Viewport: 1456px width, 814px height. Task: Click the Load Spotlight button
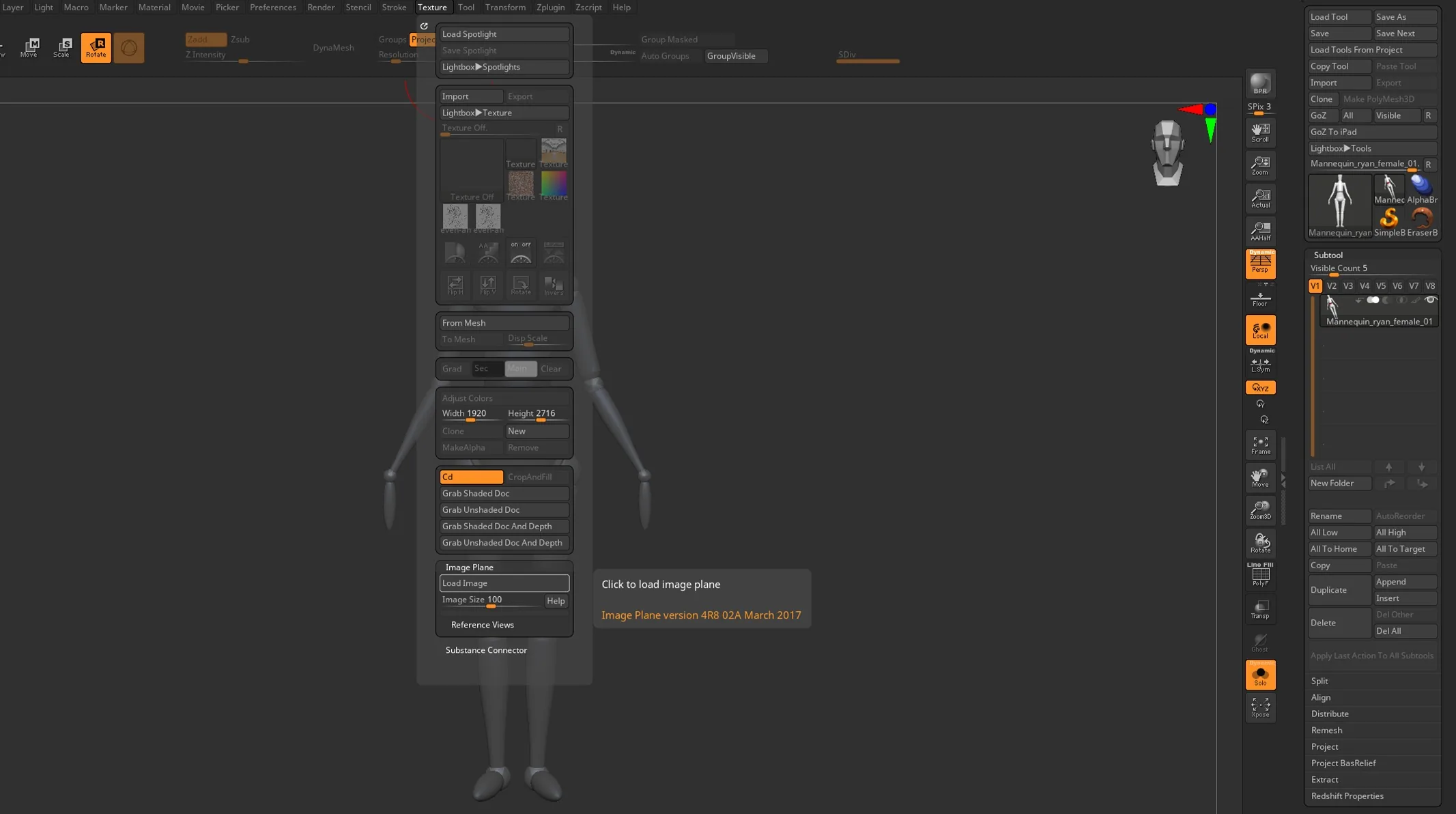pyautogui.click(x=504, y=33)
